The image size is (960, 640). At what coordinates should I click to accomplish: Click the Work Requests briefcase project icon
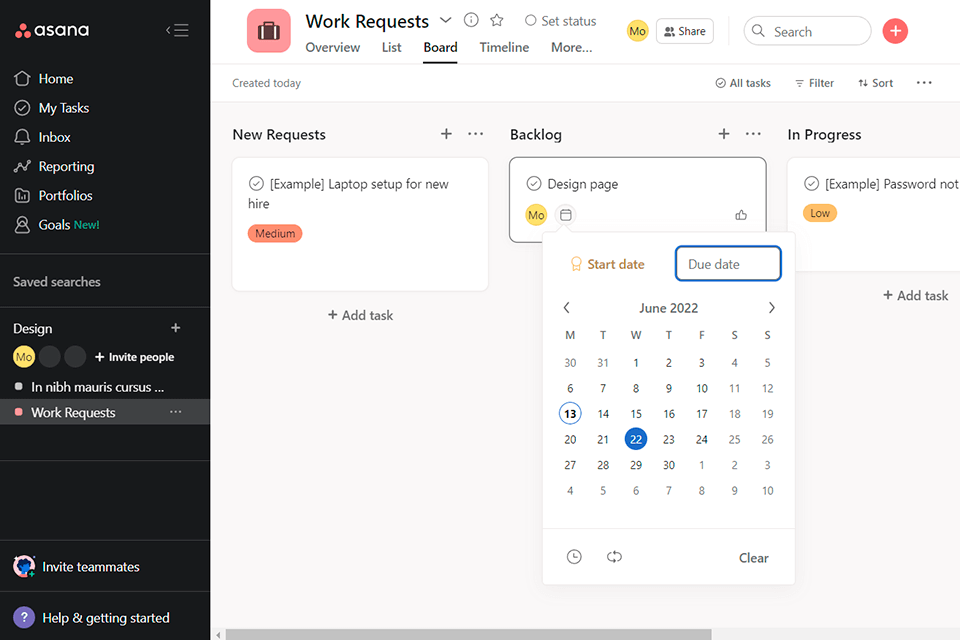tap(269, 31)
